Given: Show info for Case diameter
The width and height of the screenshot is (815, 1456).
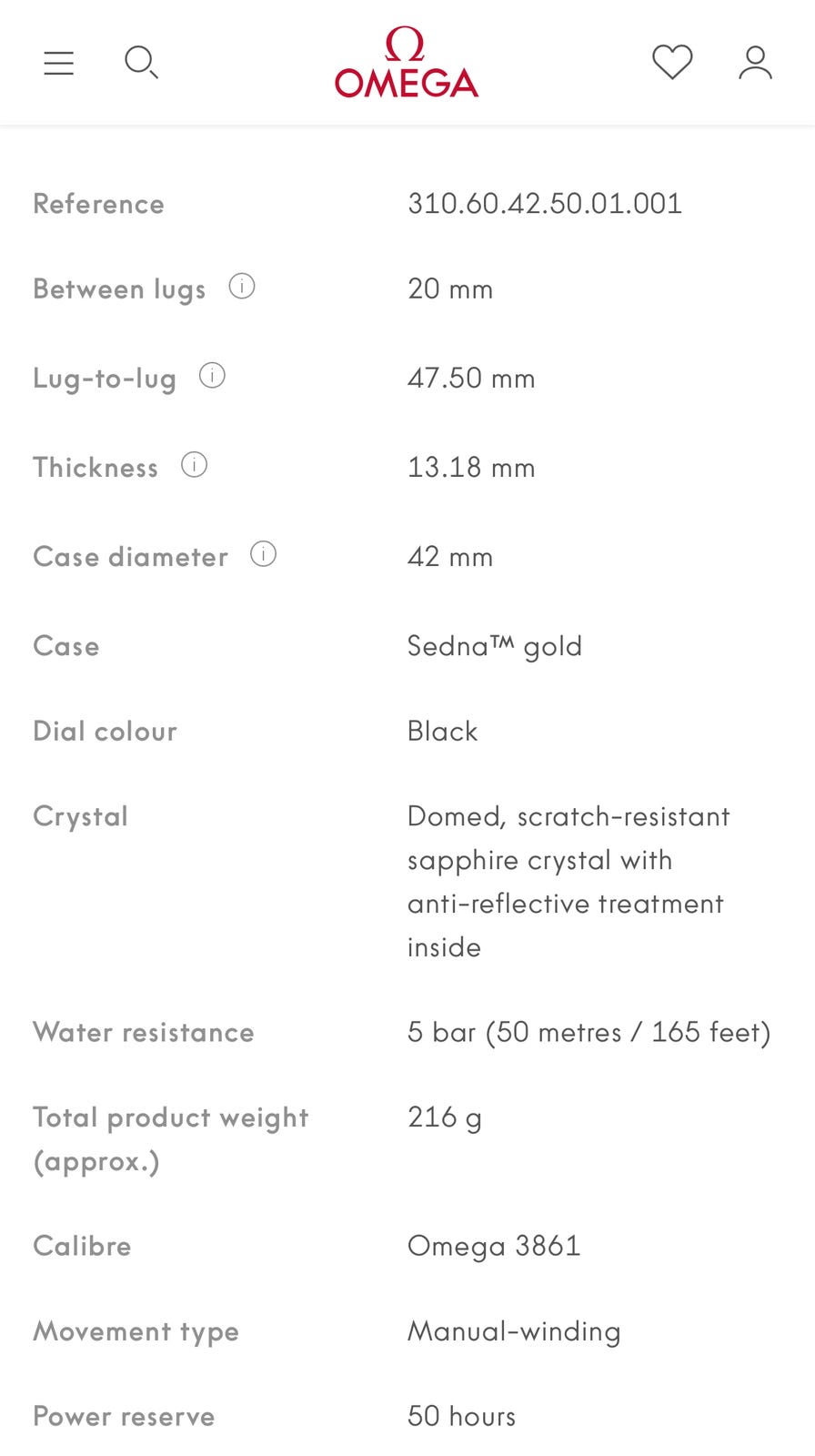Looking at the screenshot, I should [x=263, y=554].
